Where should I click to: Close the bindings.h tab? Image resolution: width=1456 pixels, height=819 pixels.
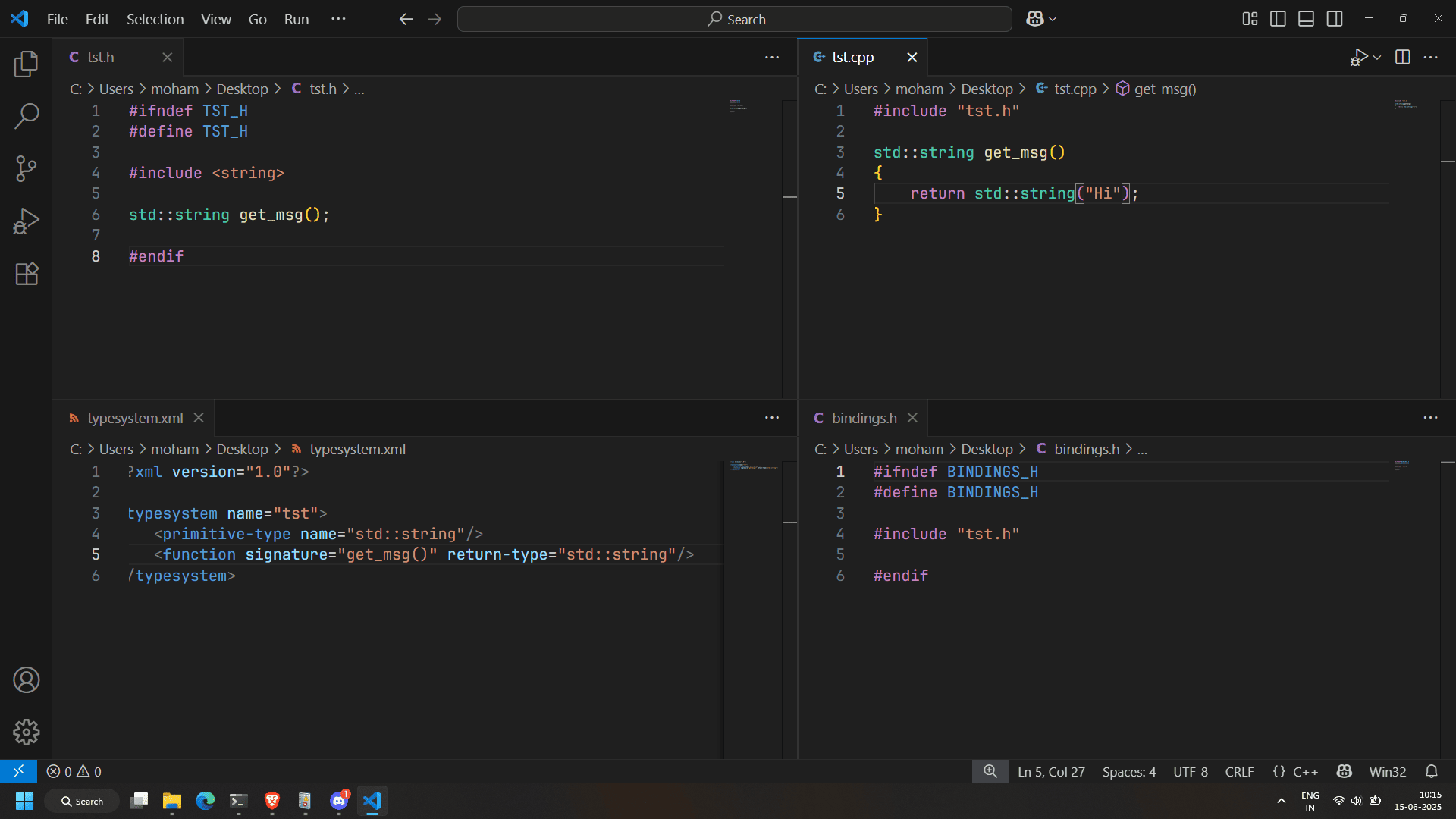pyautogui.click(x=913, y=418)
